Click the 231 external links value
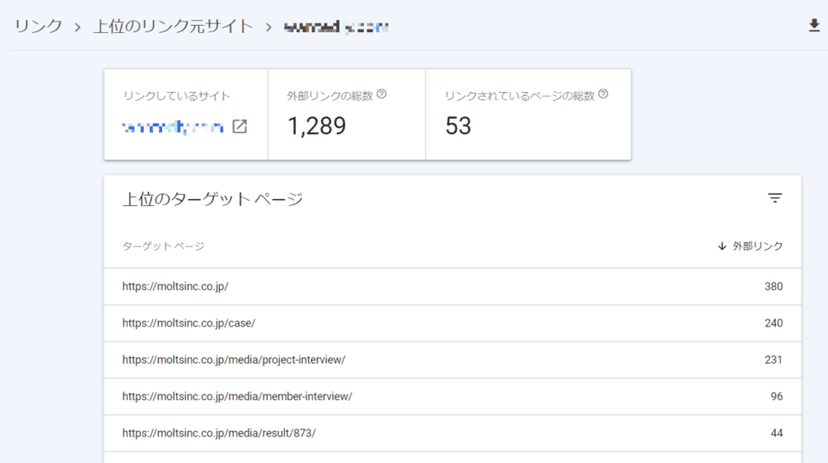Image resolution: width=828 pixels, height=463 pixels. [x=774, y=360]
